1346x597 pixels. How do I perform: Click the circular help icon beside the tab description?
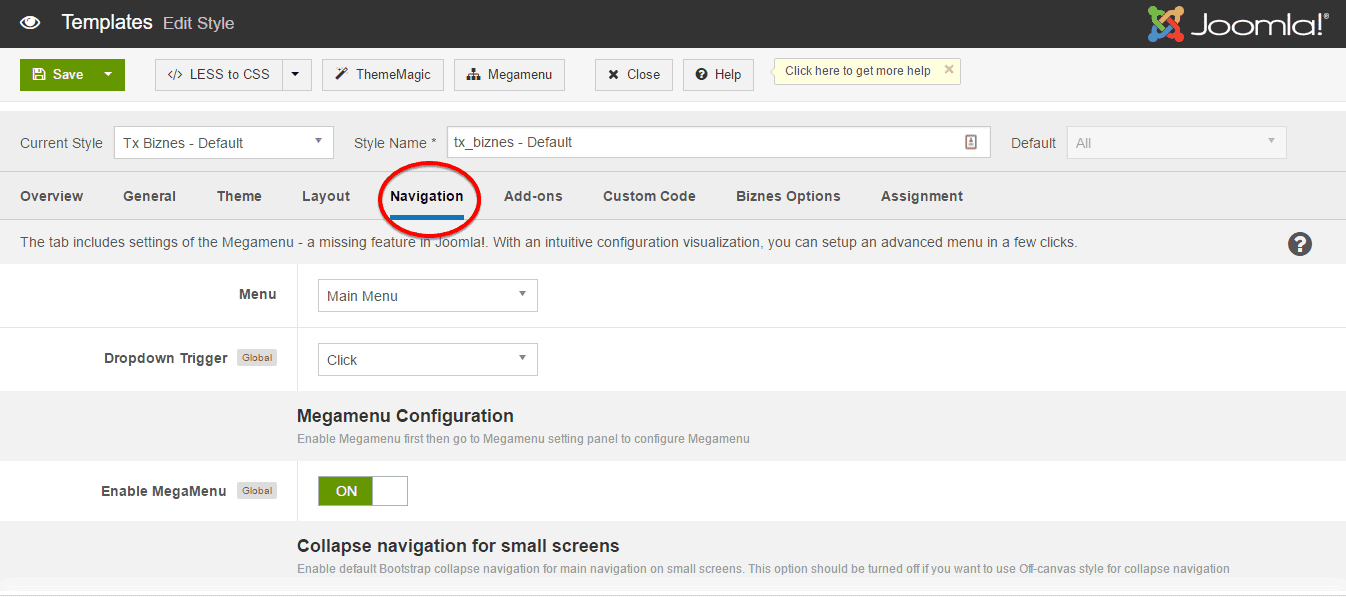click(1299, 243)
